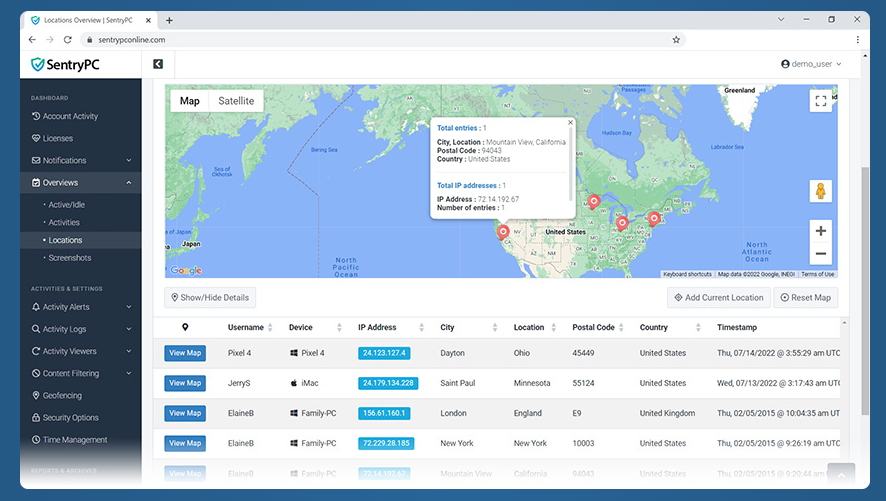
Task: Reload the browser page
Action: tap(68, 40)
